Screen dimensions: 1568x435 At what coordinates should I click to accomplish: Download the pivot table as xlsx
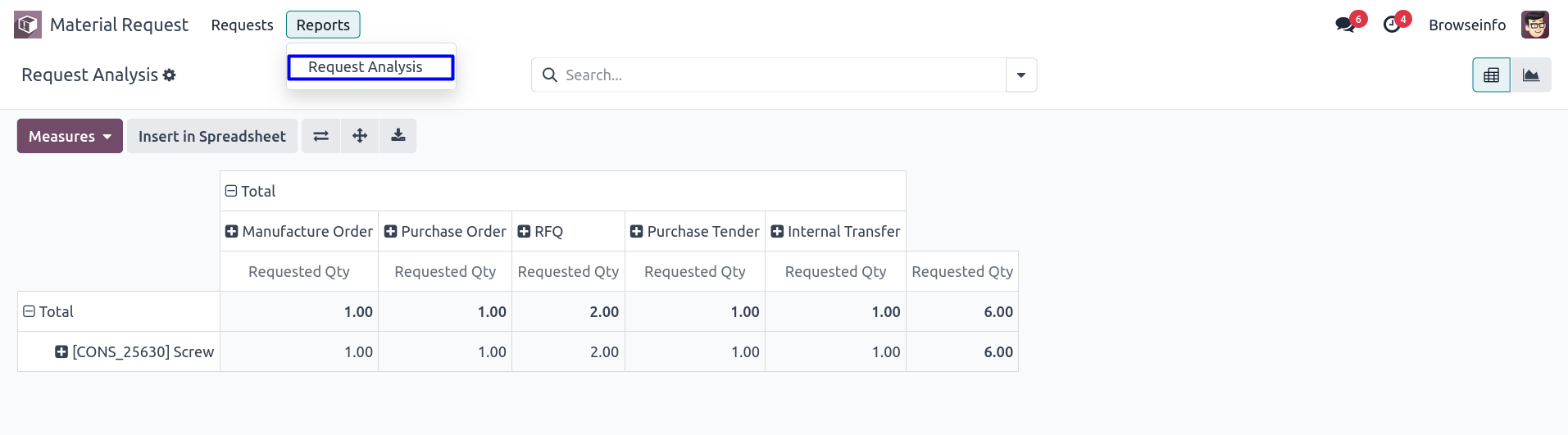click(398, 136)
